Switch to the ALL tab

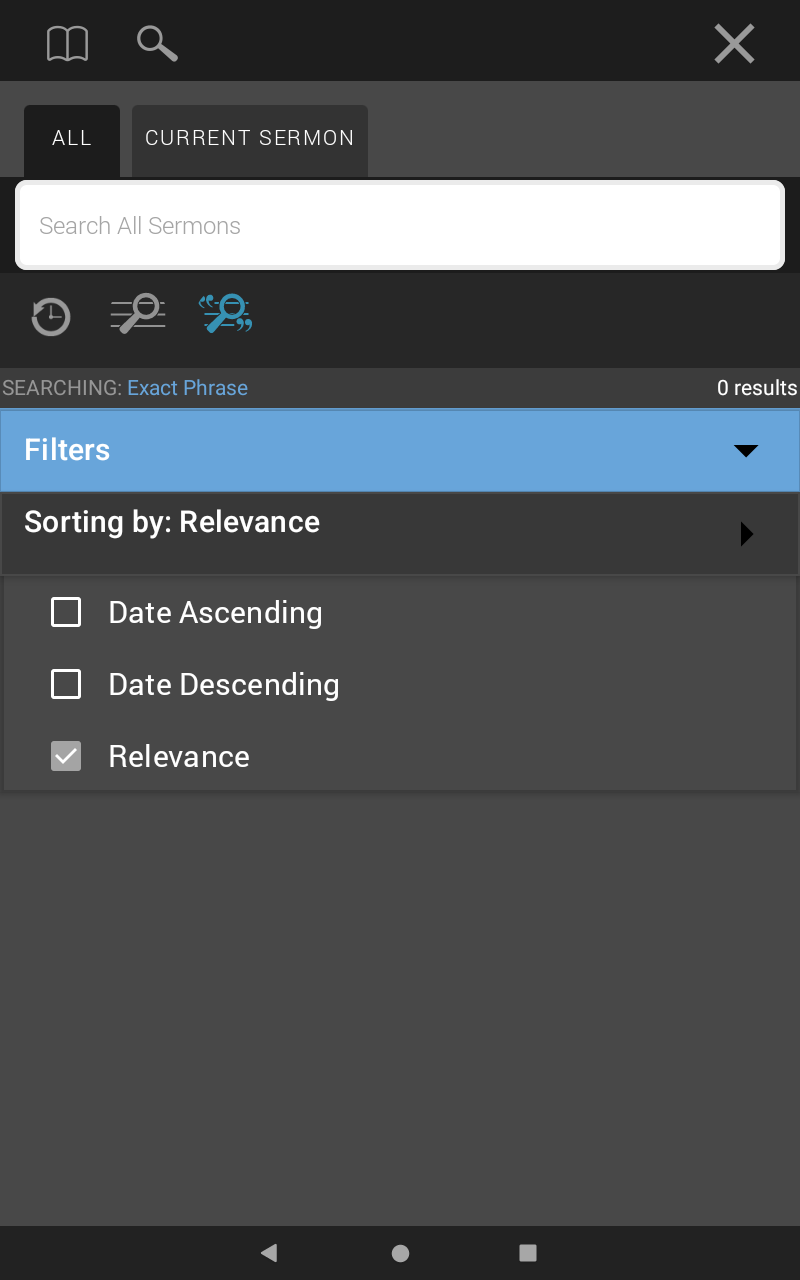[72, 140]
